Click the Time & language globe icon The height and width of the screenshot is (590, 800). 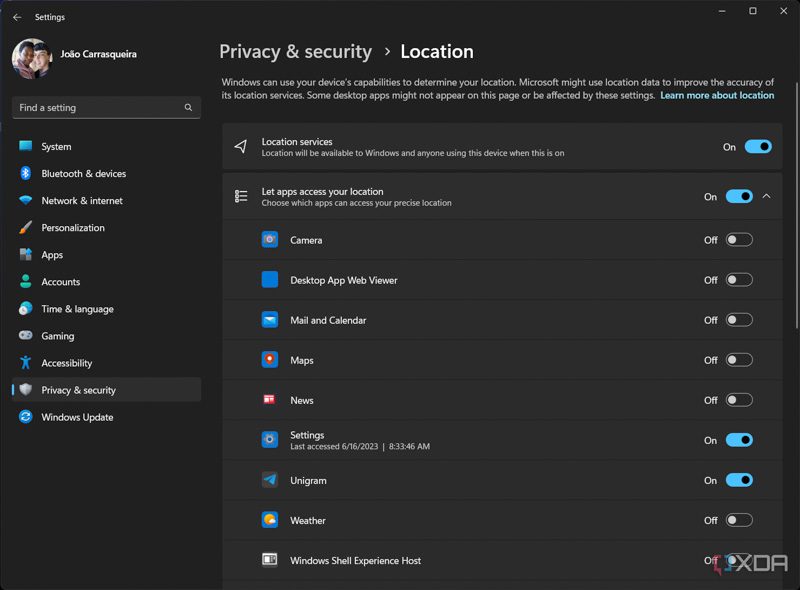(x=26, y=309)
